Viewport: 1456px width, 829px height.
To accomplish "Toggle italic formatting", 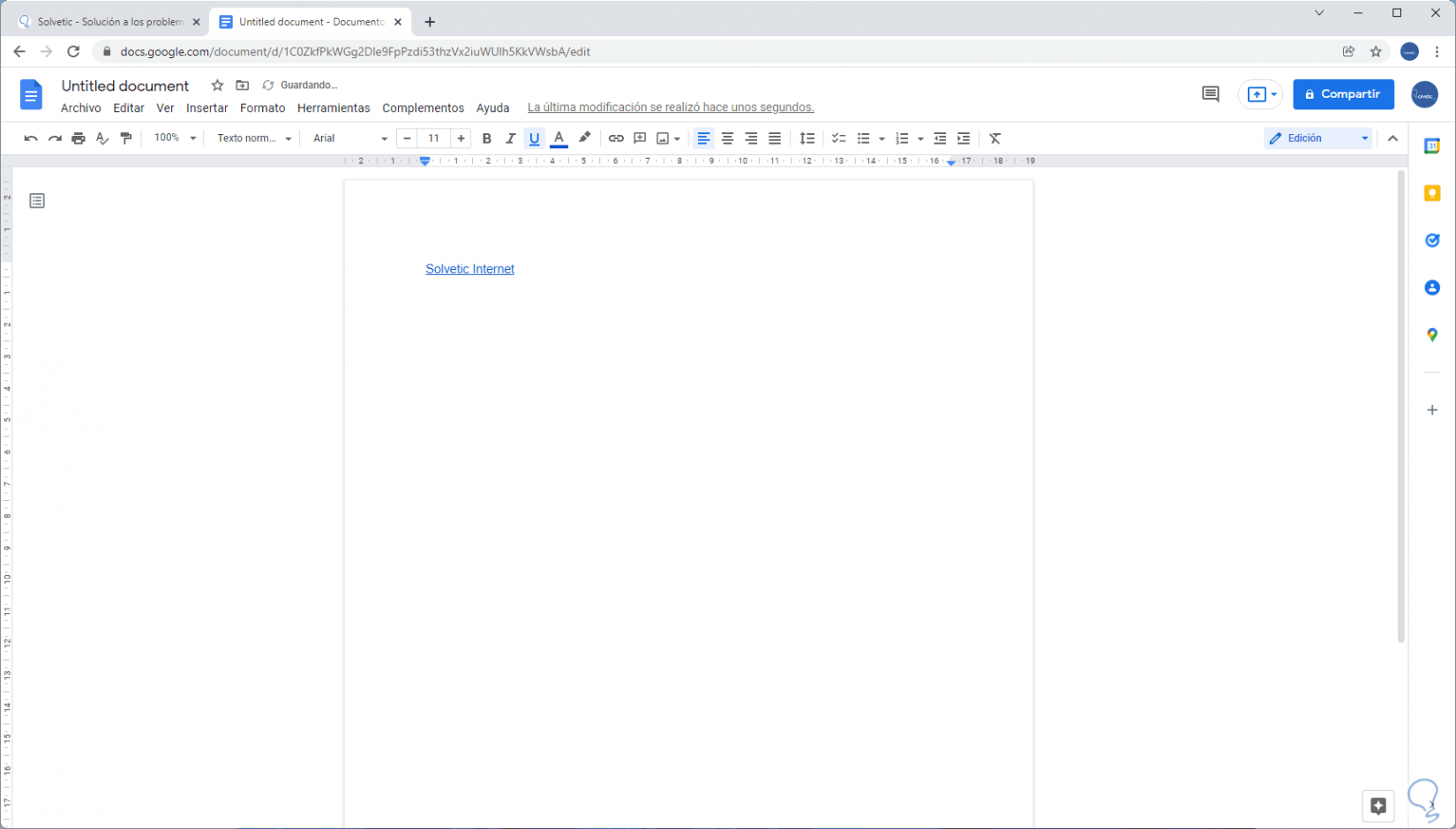I will (510, 138).
